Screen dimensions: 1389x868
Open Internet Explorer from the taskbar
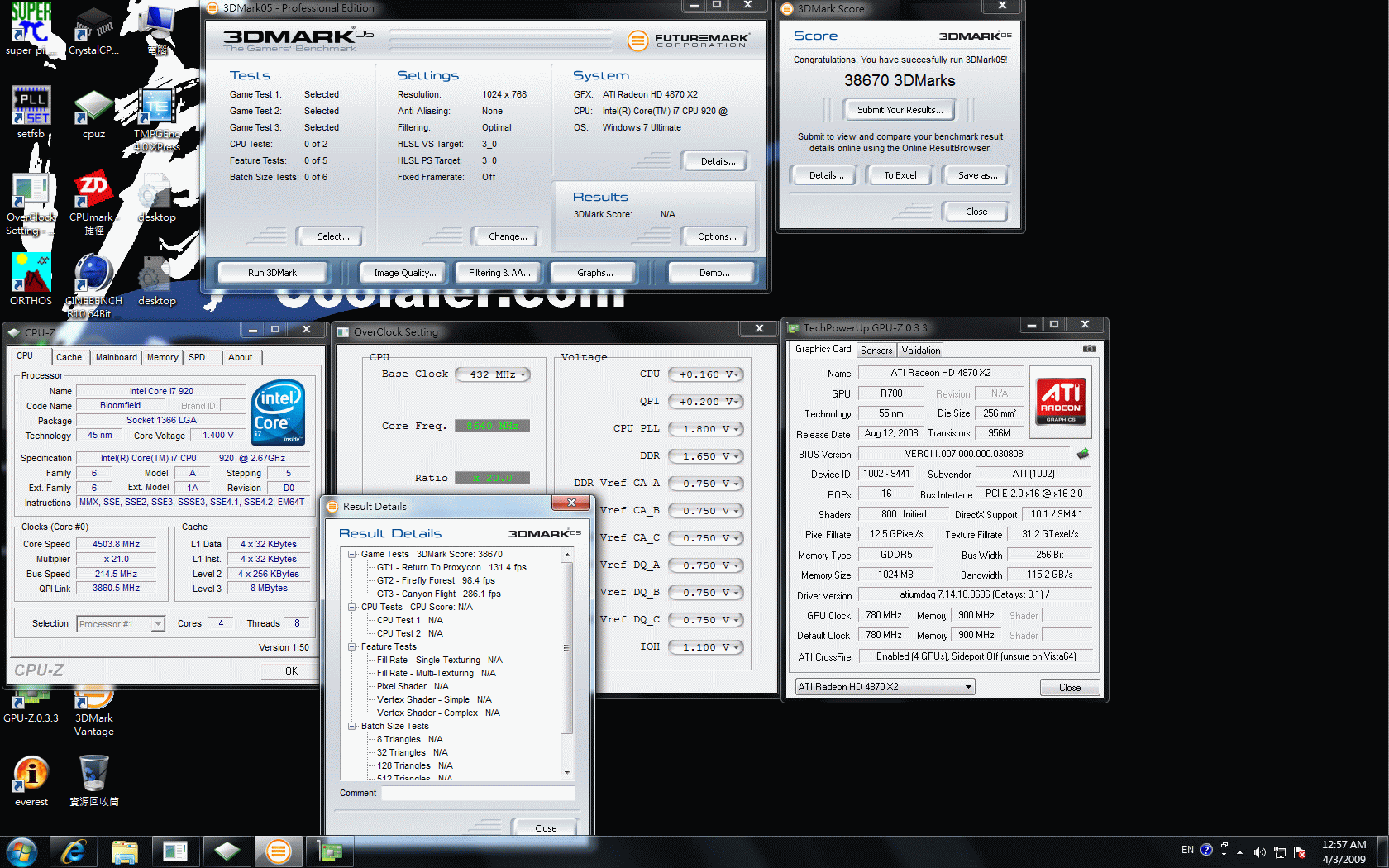74,851
